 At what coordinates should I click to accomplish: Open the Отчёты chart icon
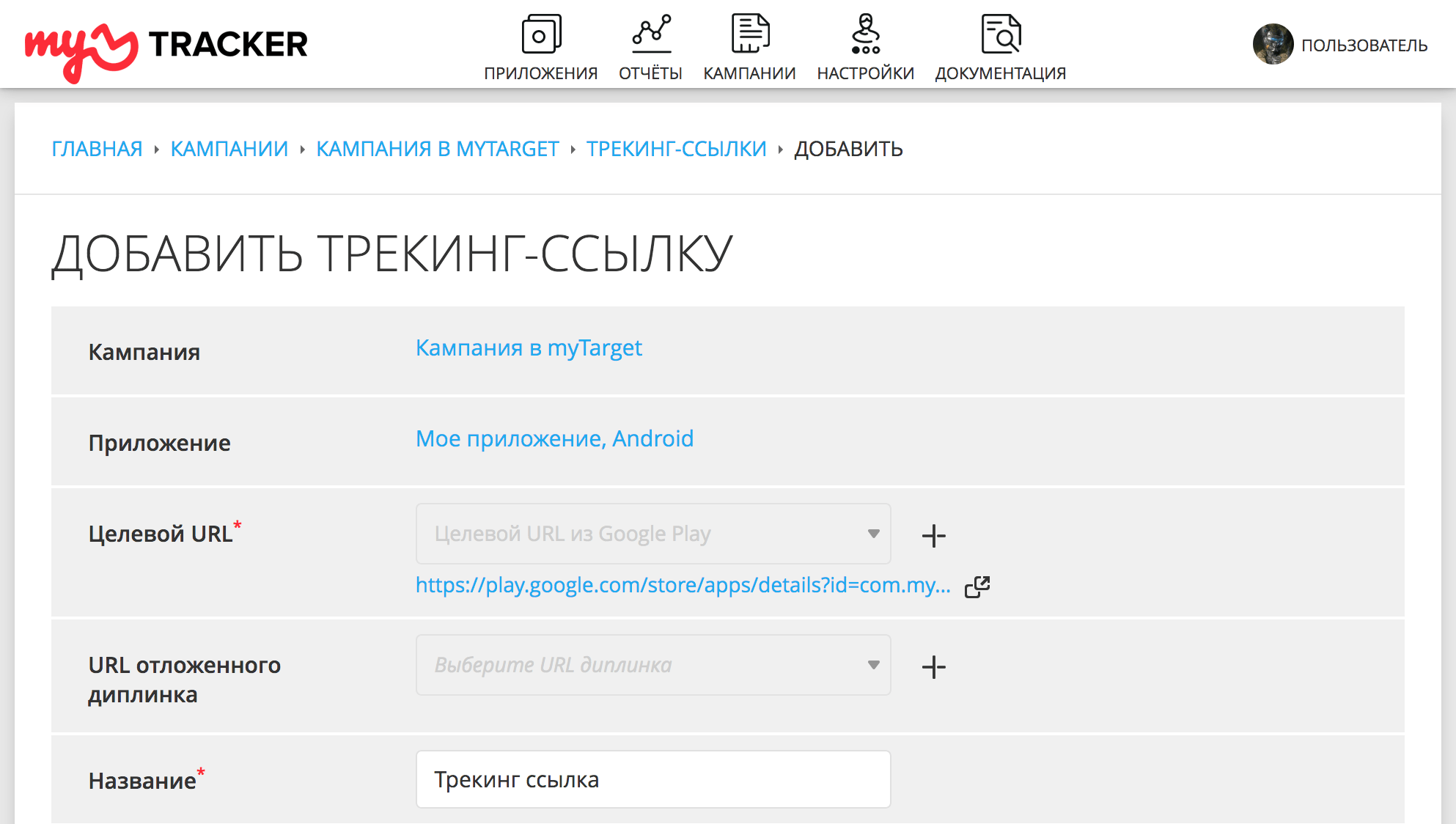pyautogui.click(x=651, y=34)
